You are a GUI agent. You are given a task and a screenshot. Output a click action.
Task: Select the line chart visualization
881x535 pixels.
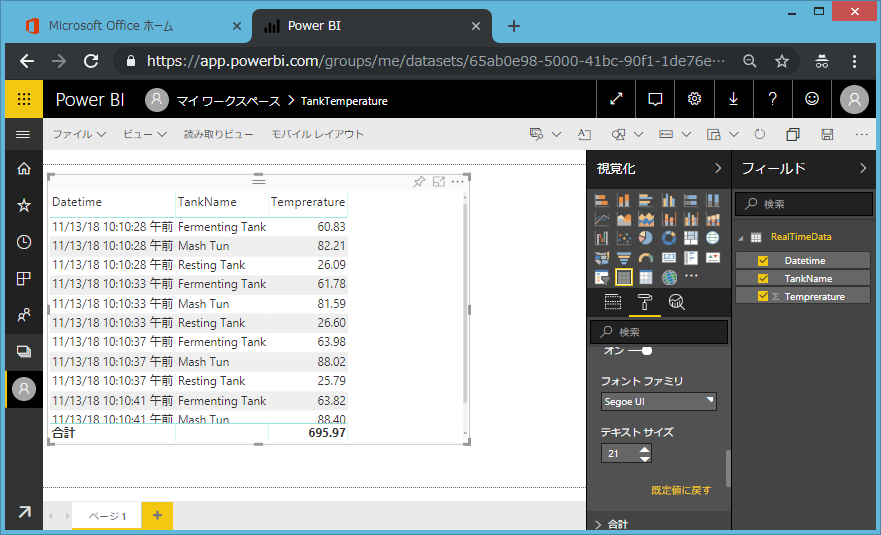click(x=602, y=219)
